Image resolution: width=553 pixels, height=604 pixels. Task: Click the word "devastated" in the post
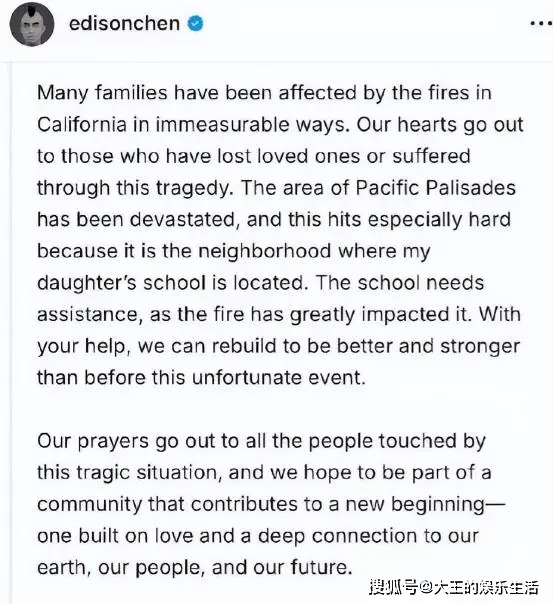point(182,220)
